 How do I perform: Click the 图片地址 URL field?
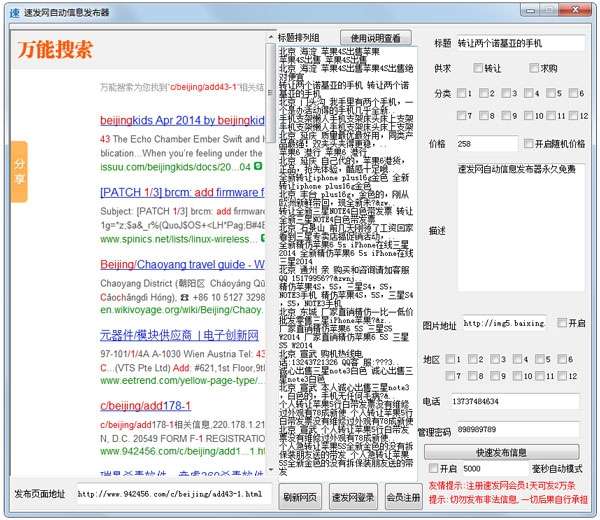coord(504,324)
